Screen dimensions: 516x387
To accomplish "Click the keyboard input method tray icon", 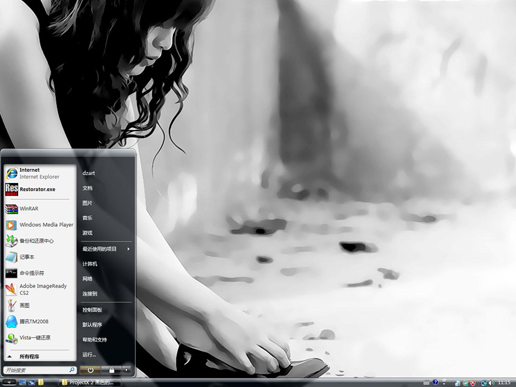I will click(426, 383).
